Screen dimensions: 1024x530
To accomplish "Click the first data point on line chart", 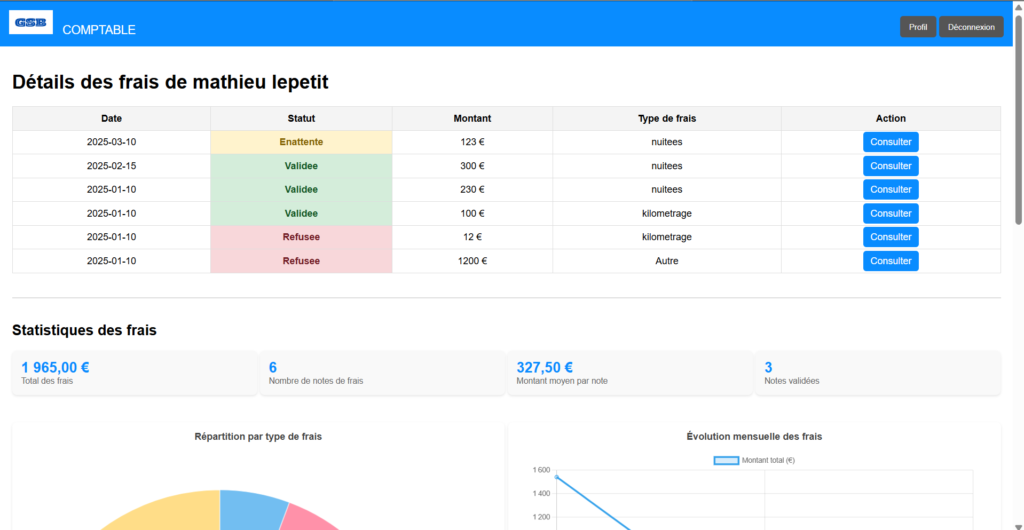I will tap(556, 477).
